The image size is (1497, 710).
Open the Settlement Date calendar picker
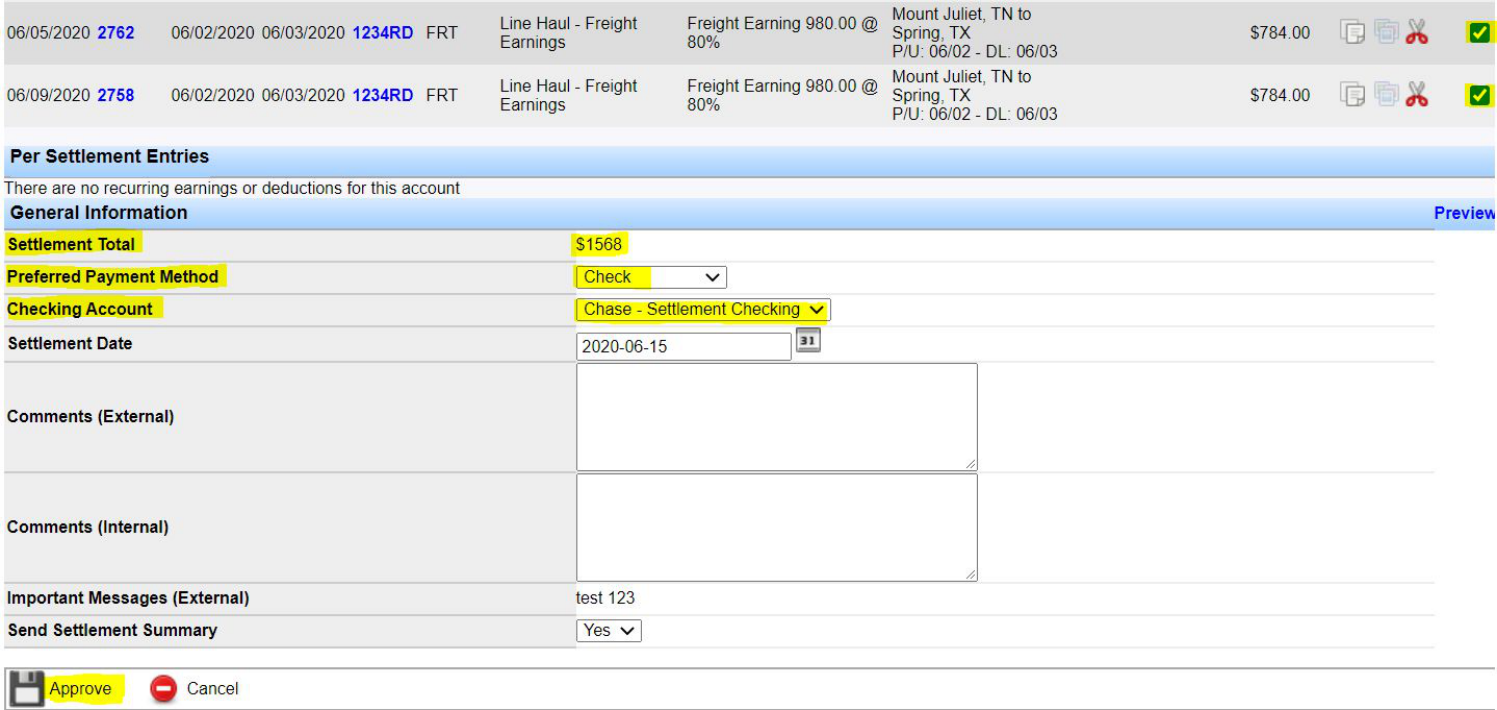pos(808,342)
